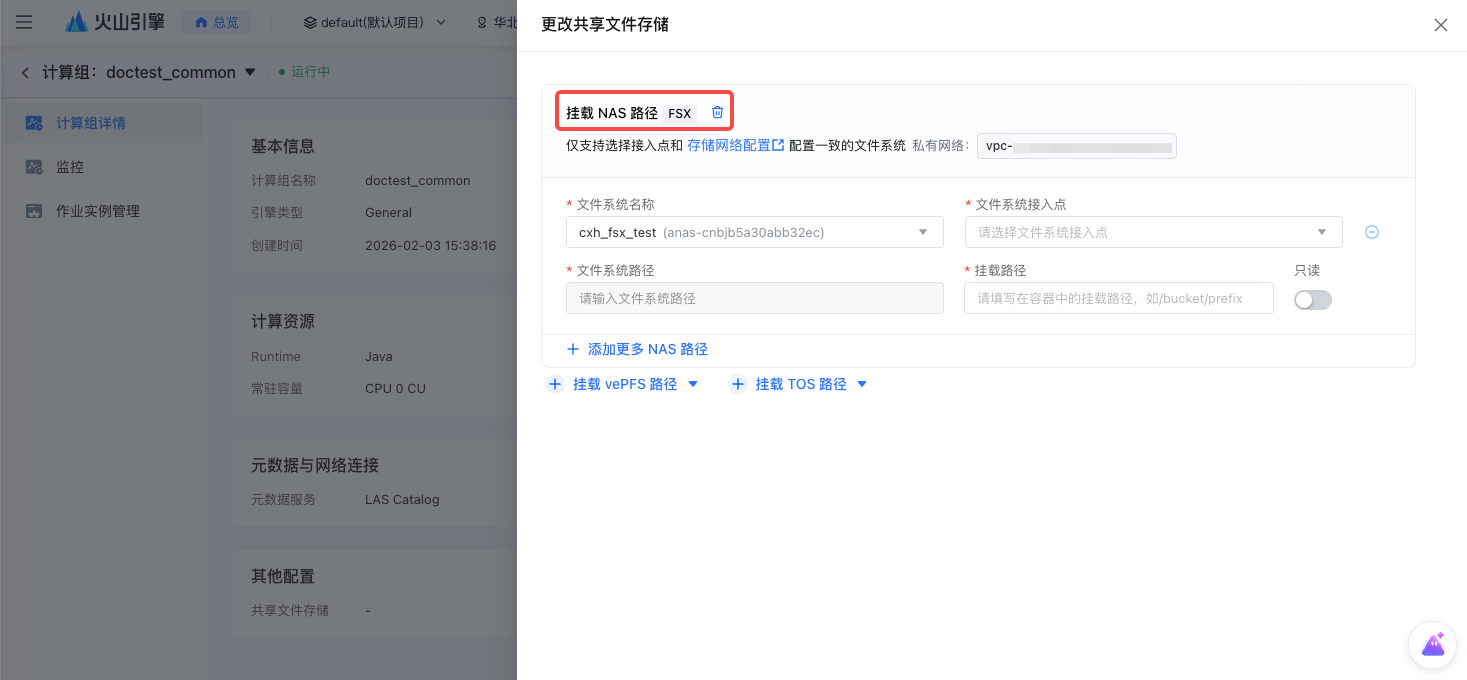
Task: Expand the default(默认项目) project dropdown
Action: [x=375, y=22]
